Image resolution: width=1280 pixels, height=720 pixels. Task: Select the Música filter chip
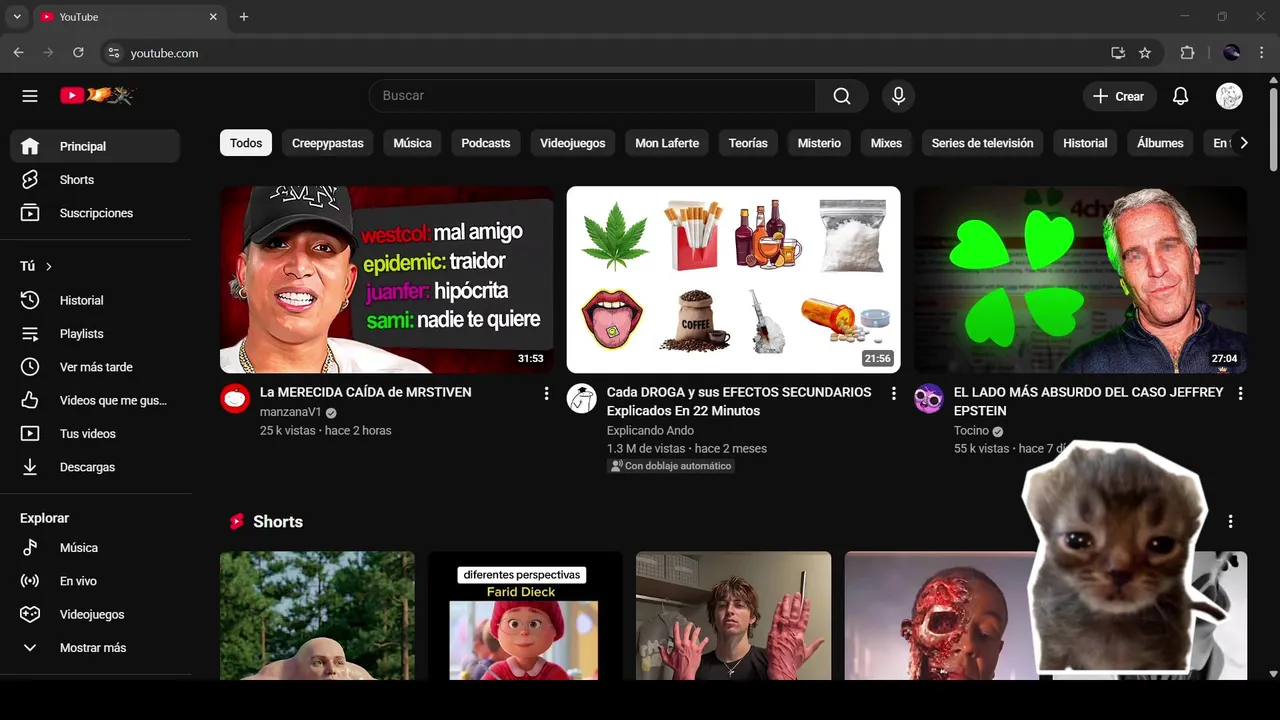click(412, 143)
